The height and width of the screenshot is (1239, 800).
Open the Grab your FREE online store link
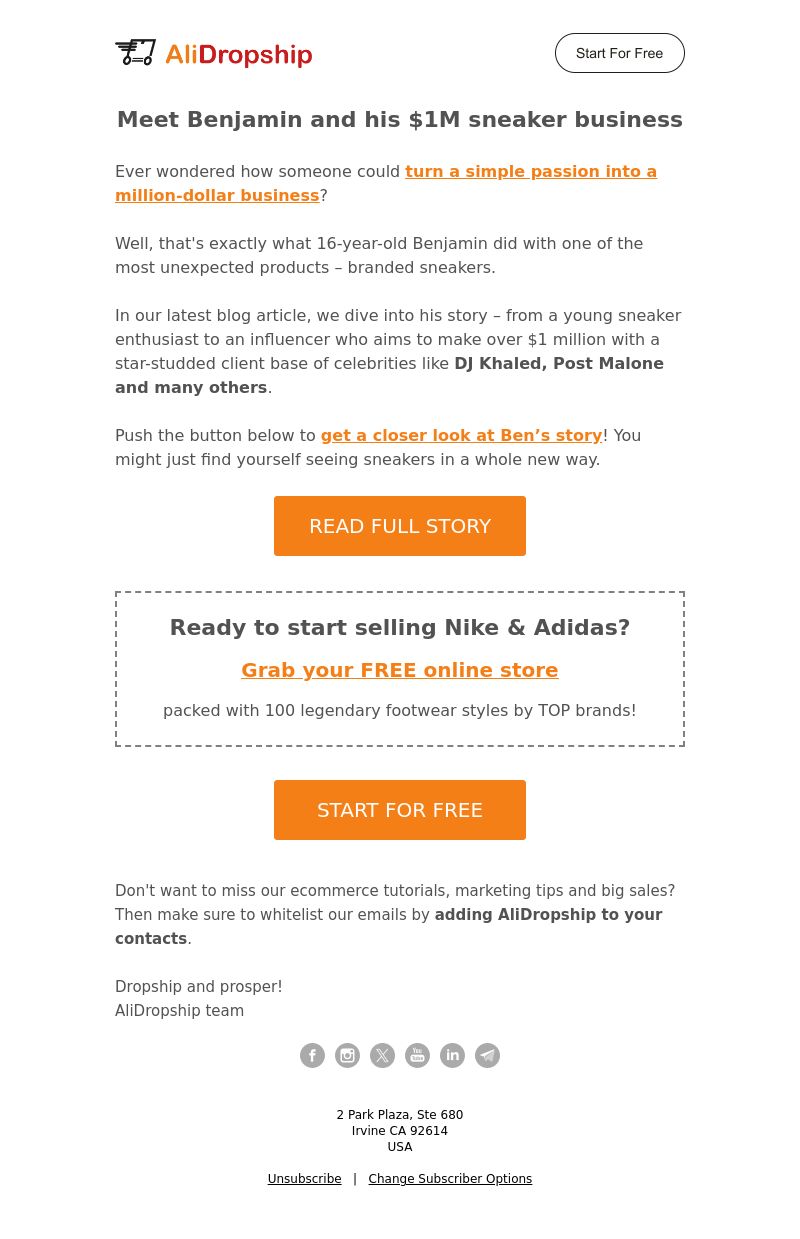400,670
